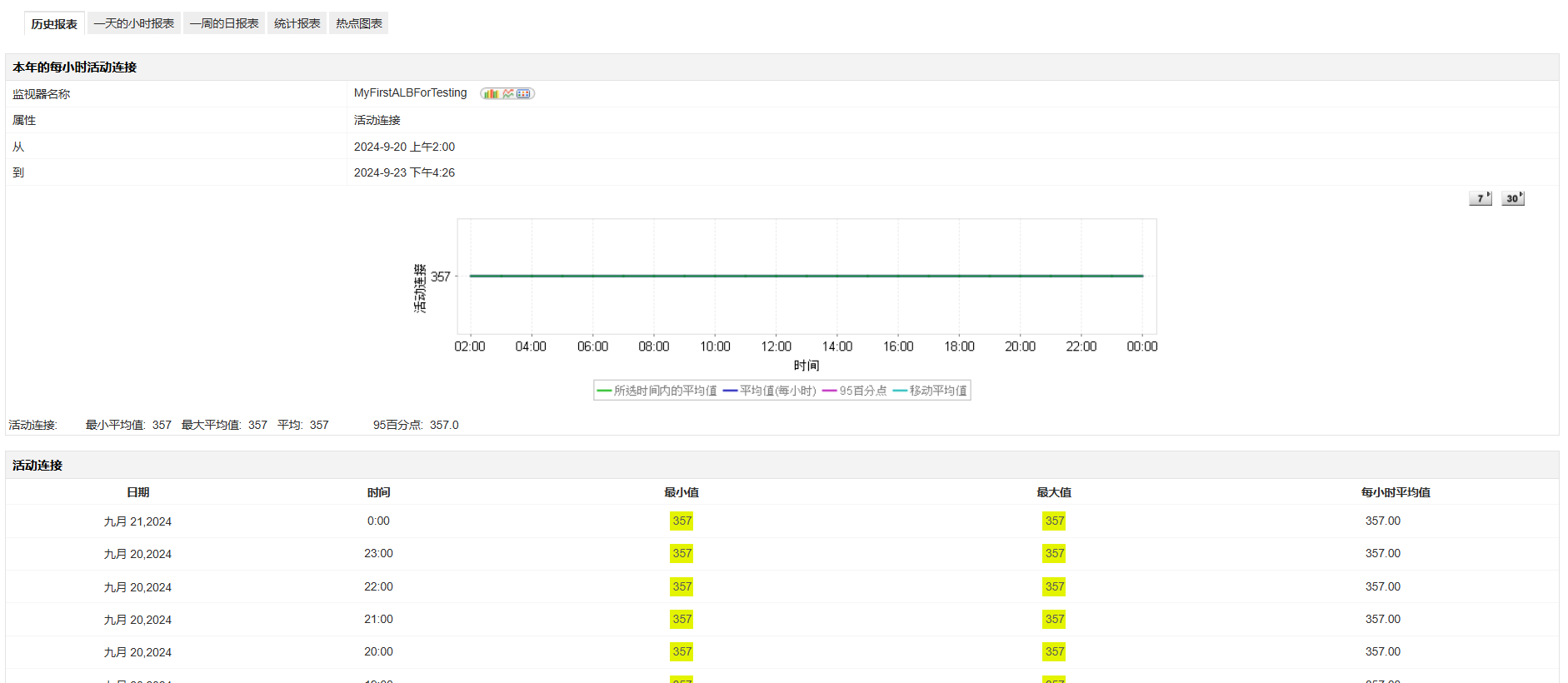Click the 最小平均值 summary label
1568x683 pixels.
pyautogui.click(x=115, y=425)
